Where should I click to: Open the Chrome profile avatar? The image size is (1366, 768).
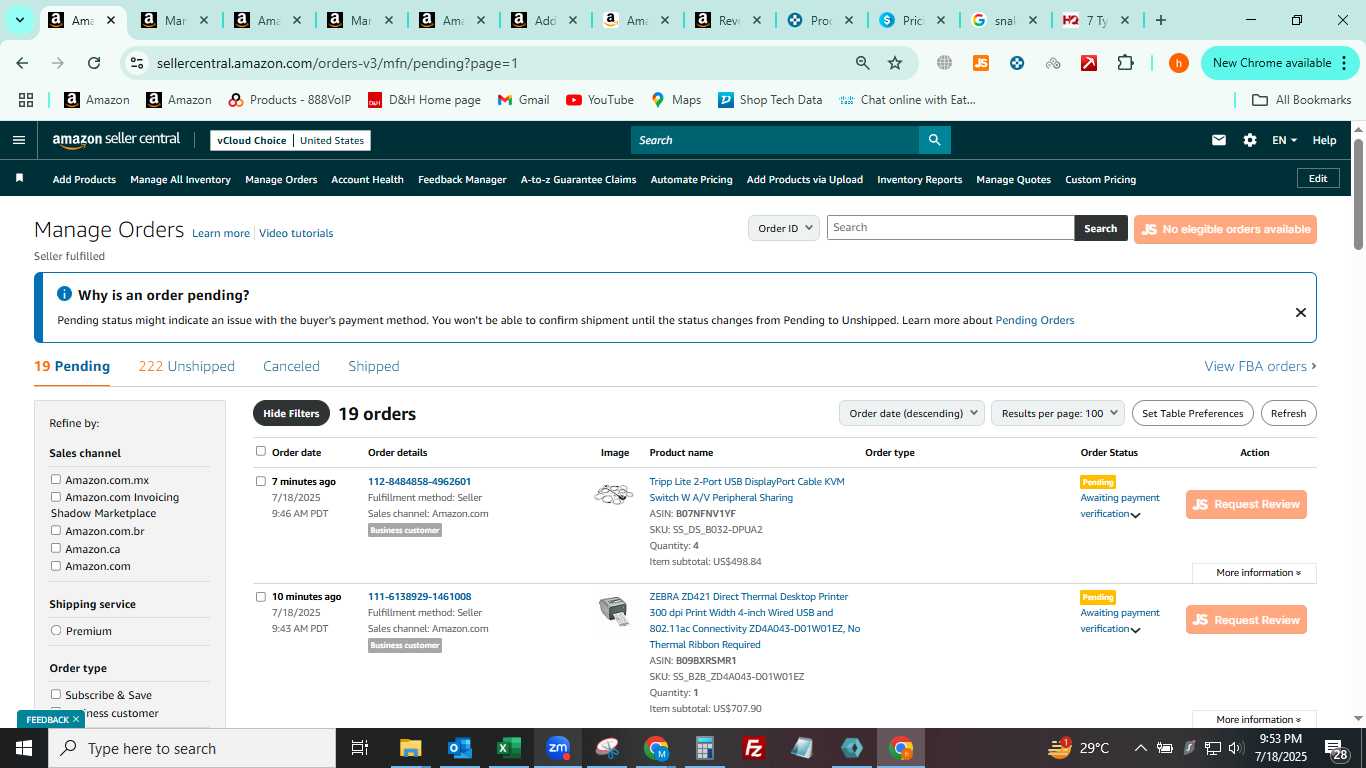coord(1178,63)
